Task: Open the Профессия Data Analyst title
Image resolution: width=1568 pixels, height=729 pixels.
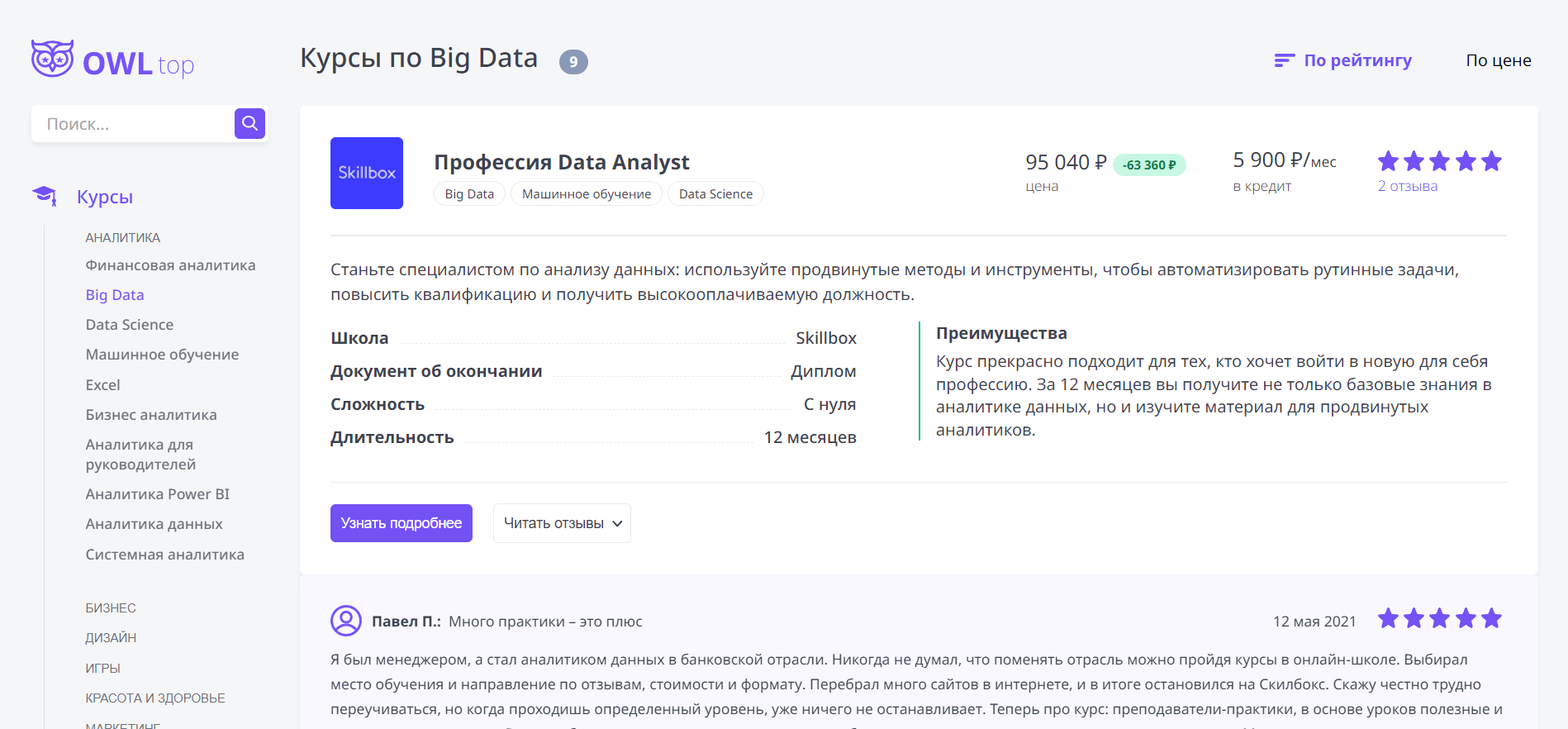Action: click(562, 162)
